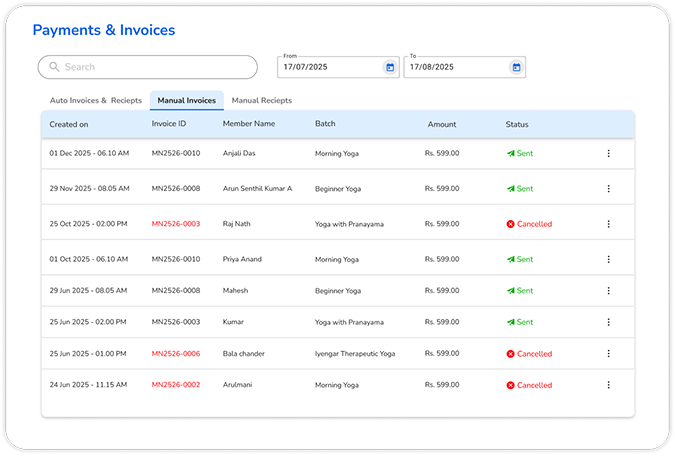Select member name Arulmani

tap(237, 385)
